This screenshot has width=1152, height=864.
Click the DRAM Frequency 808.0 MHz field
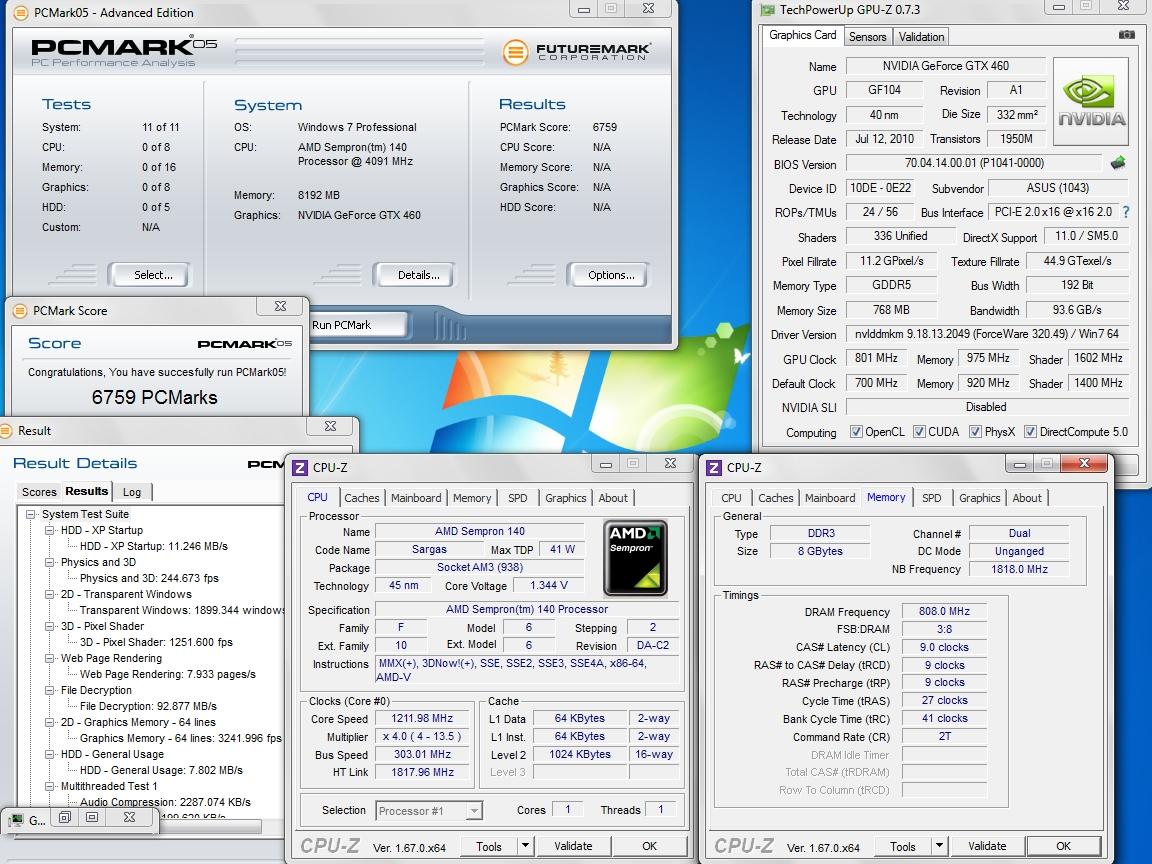tap(944, 611)
